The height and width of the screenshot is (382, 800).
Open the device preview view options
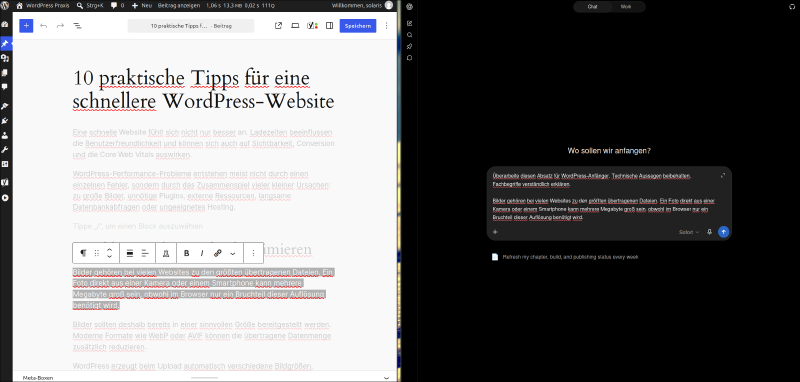[x=295, y=26]
